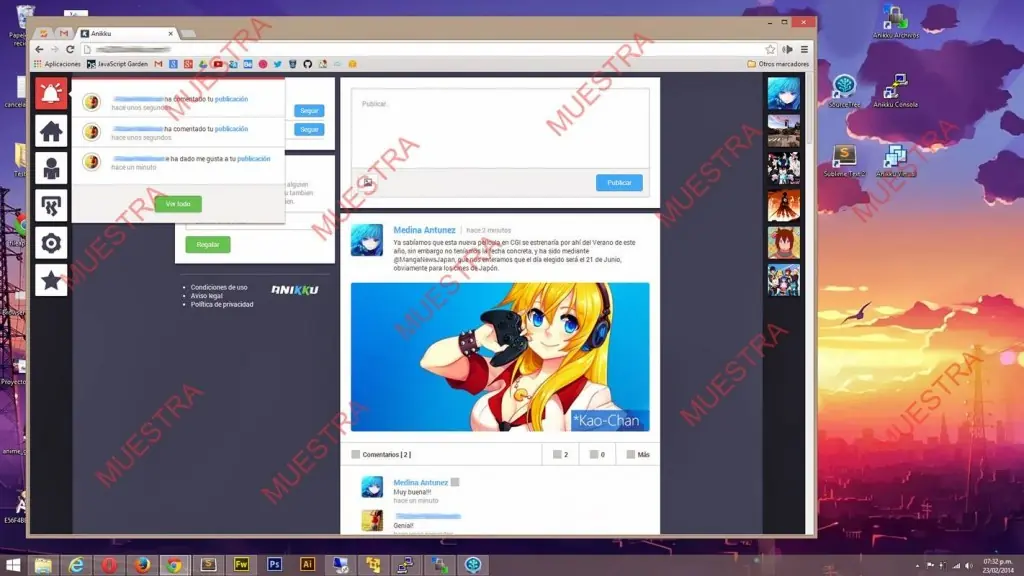Open Internet Explorer from the taskbar
Viewport: 1024px width, 576px height.
coord(76,564)
